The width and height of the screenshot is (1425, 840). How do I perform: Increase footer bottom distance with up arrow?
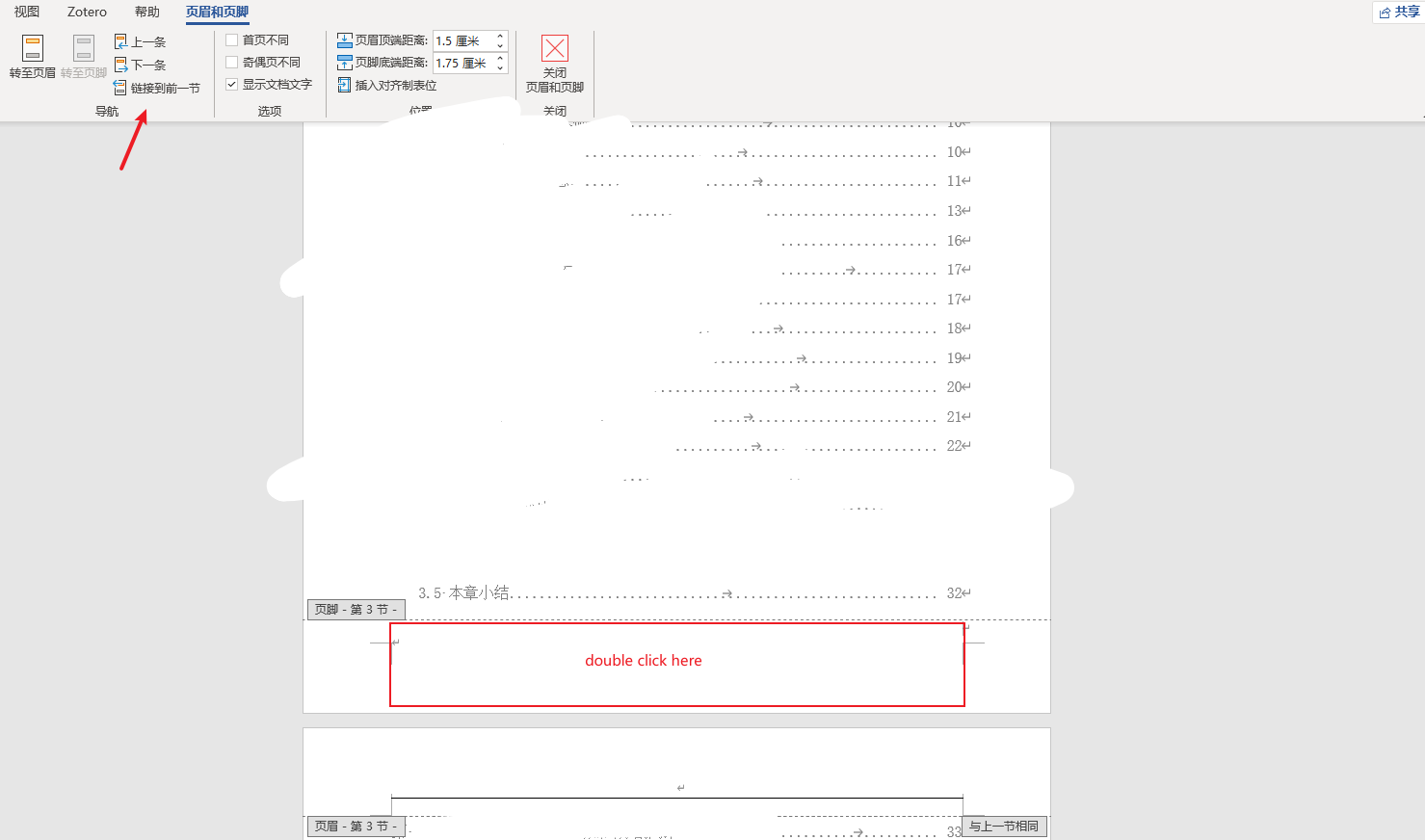(x=500, y=58)
